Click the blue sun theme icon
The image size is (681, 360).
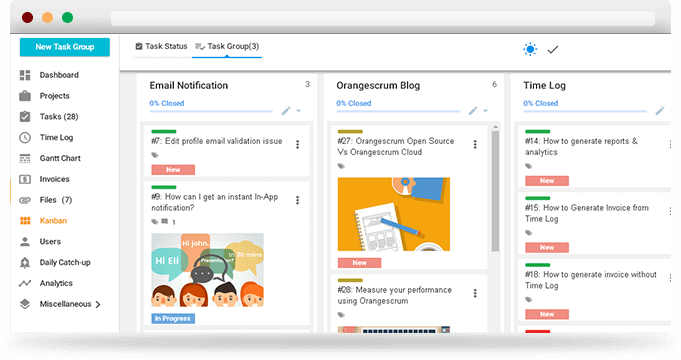(x=530, y=50)
